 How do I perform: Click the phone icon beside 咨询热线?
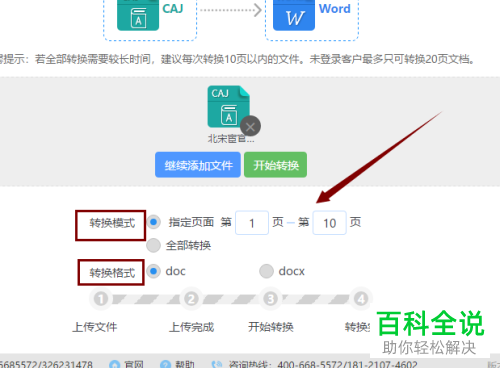click(217, 364)
